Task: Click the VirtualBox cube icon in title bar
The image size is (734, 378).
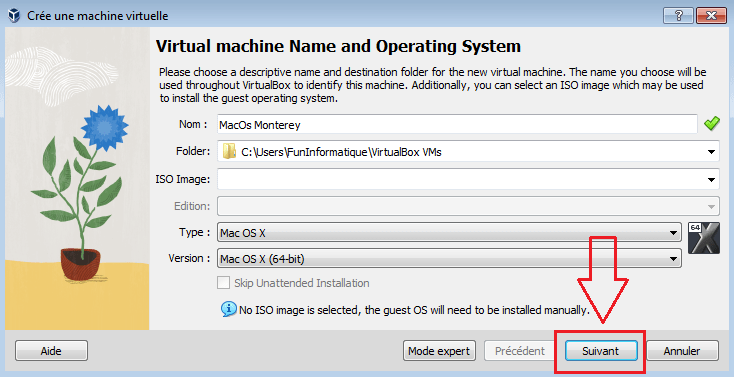Action: pyautogui.click(x=14, y=15)
